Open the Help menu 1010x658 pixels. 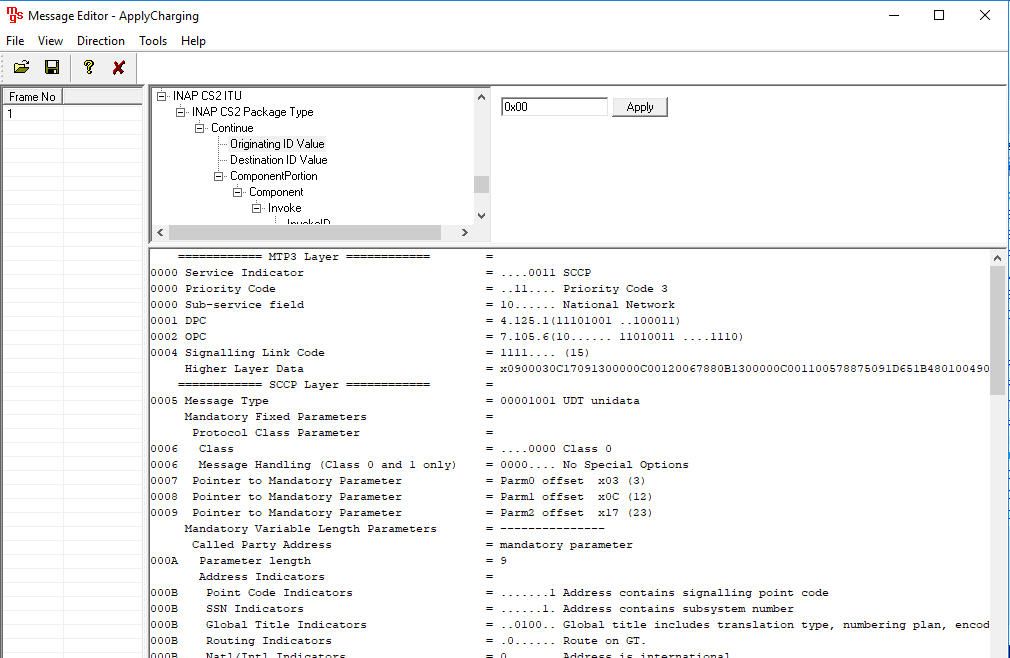[193, 41]
